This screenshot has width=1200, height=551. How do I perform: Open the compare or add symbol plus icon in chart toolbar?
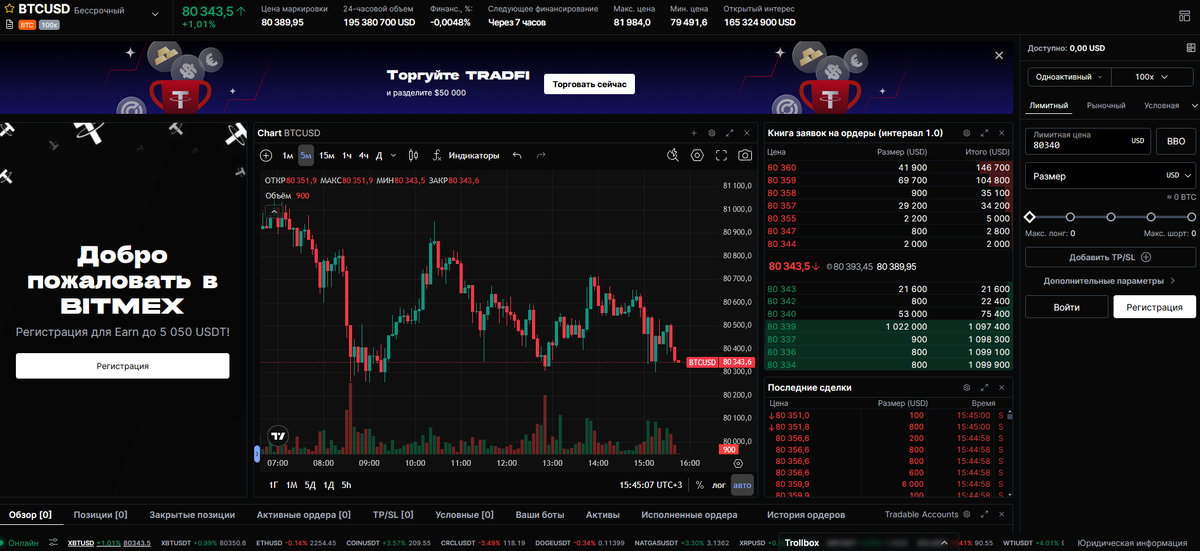pyautogui.click(x=266, y=155)
